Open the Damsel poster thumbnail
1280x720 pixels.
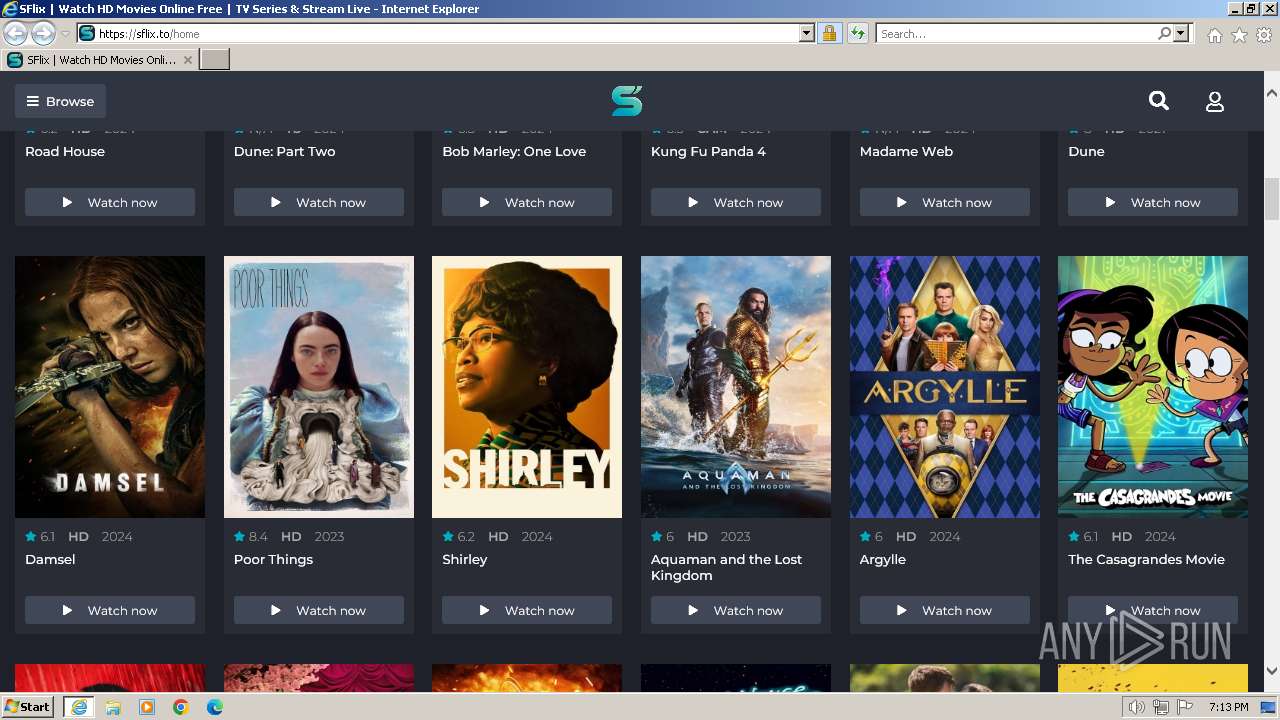click(x=110, y=387)
